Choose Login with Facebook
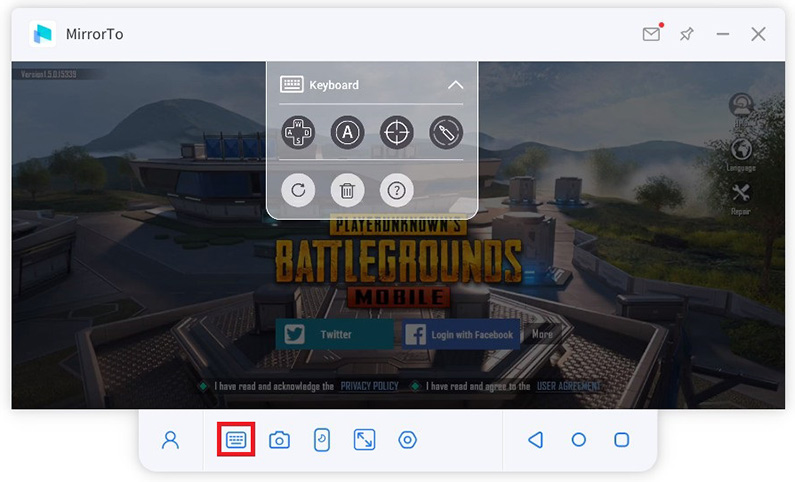The width and height of the screenshot is (795, 482). [461, 334]
